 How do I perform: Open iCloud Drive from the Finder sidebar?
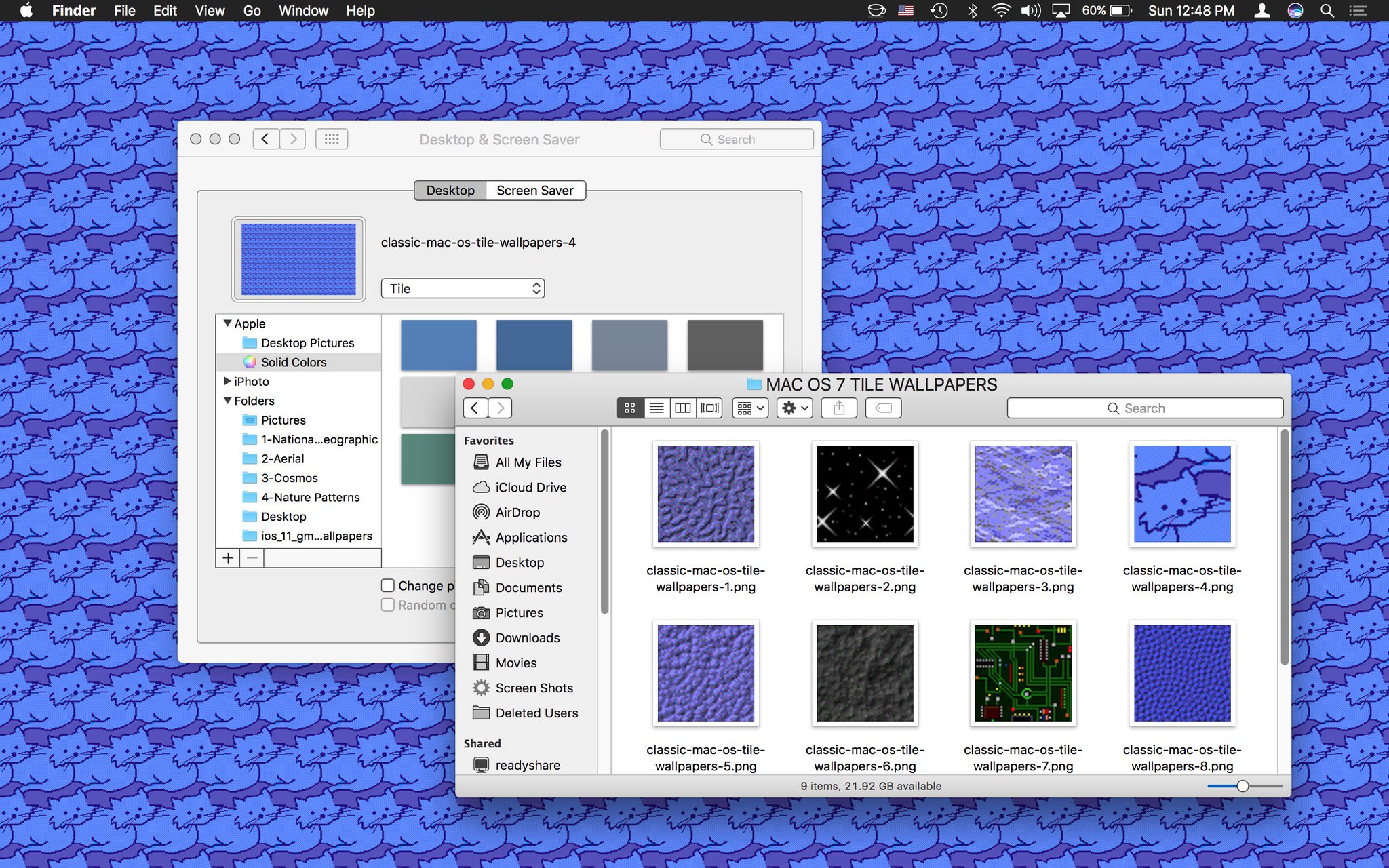[x=531, y=487]
